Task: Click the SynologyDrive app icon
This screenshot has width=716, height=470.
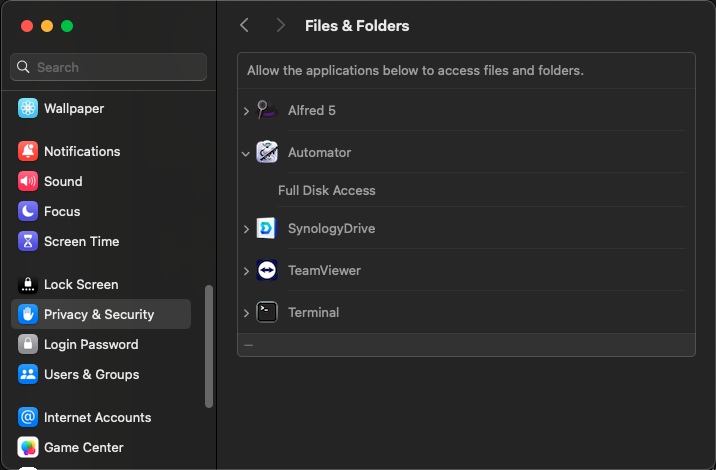Action: tap(266, 229)
